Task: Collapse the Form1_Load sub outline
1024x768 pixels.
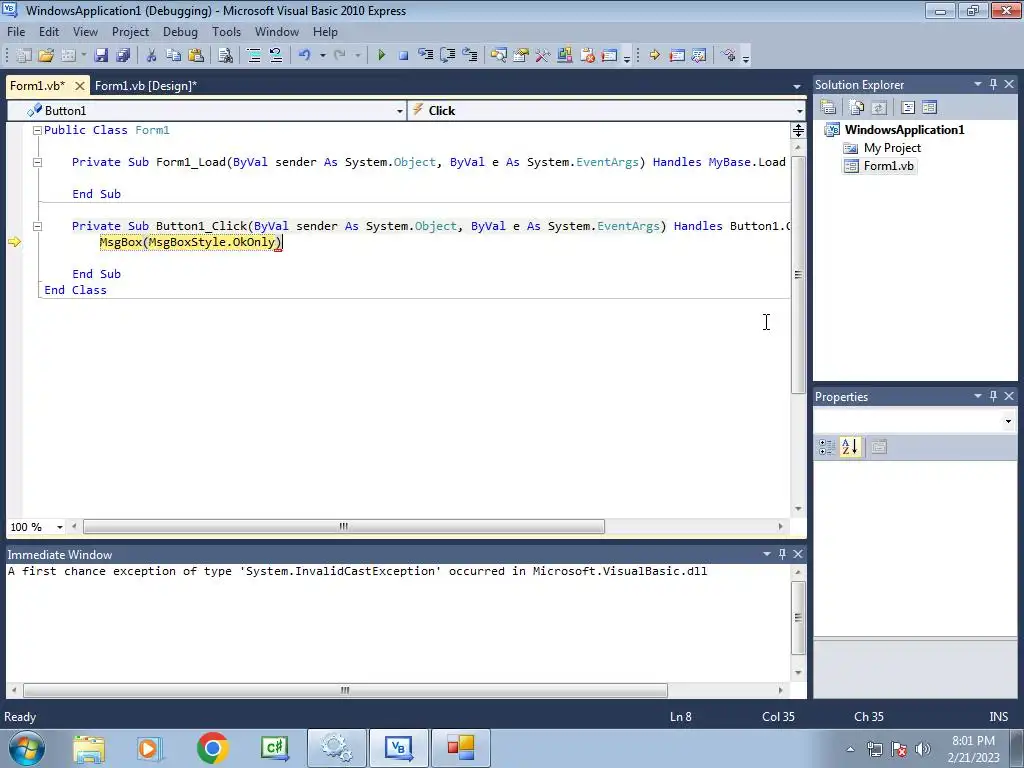Action: [x=37, y=162]
